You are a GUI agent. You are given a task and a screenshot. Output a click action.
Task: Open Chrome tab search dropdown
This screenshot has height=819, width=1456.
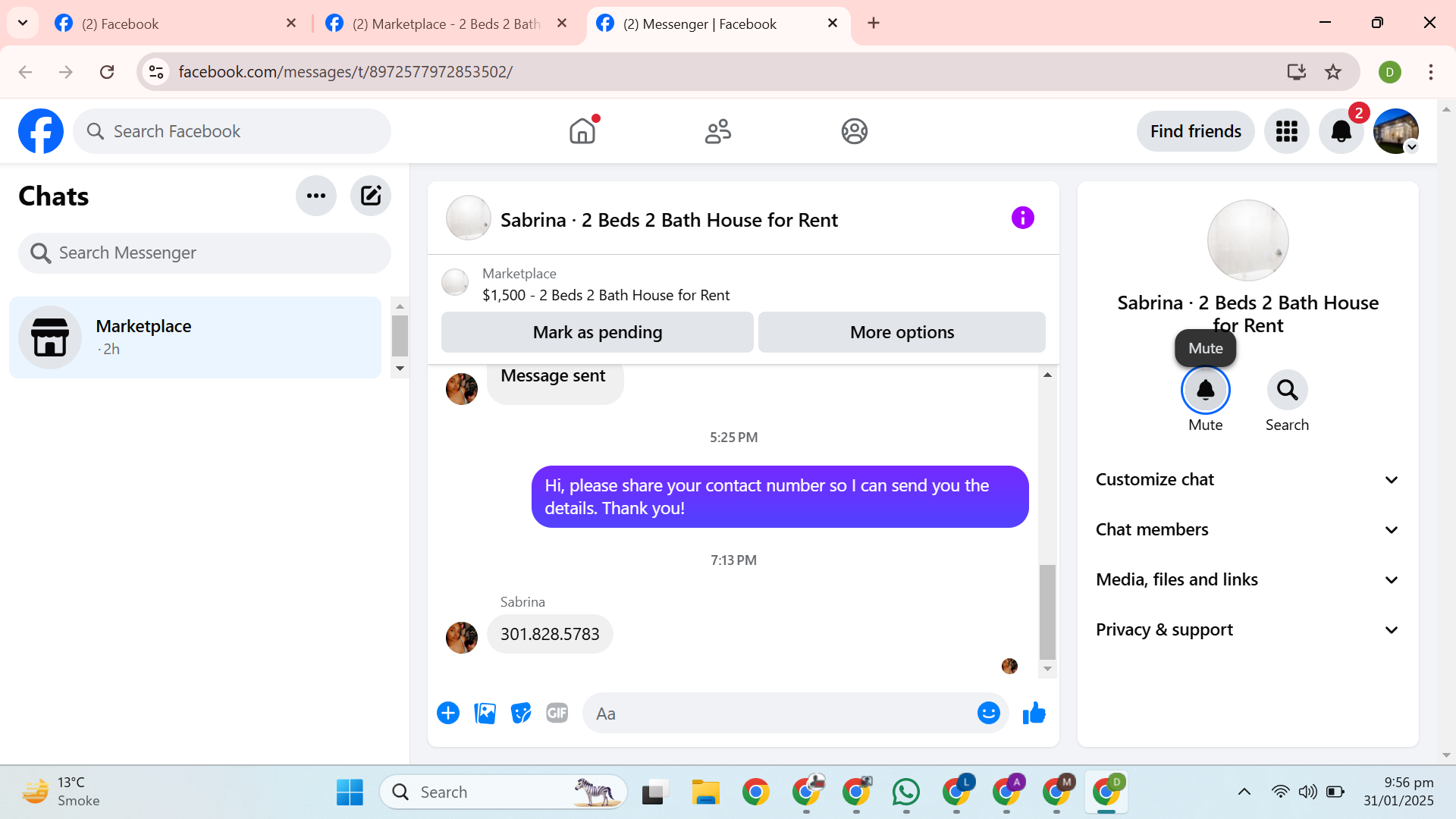tap(23, 23)
